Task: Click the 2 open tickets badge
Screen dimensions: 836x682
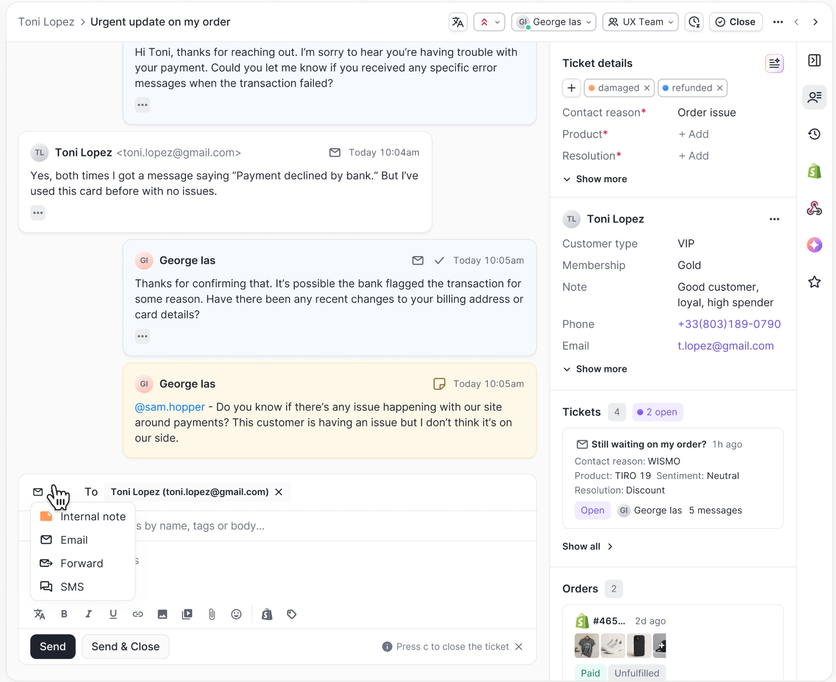Action: tap(657, 412)
